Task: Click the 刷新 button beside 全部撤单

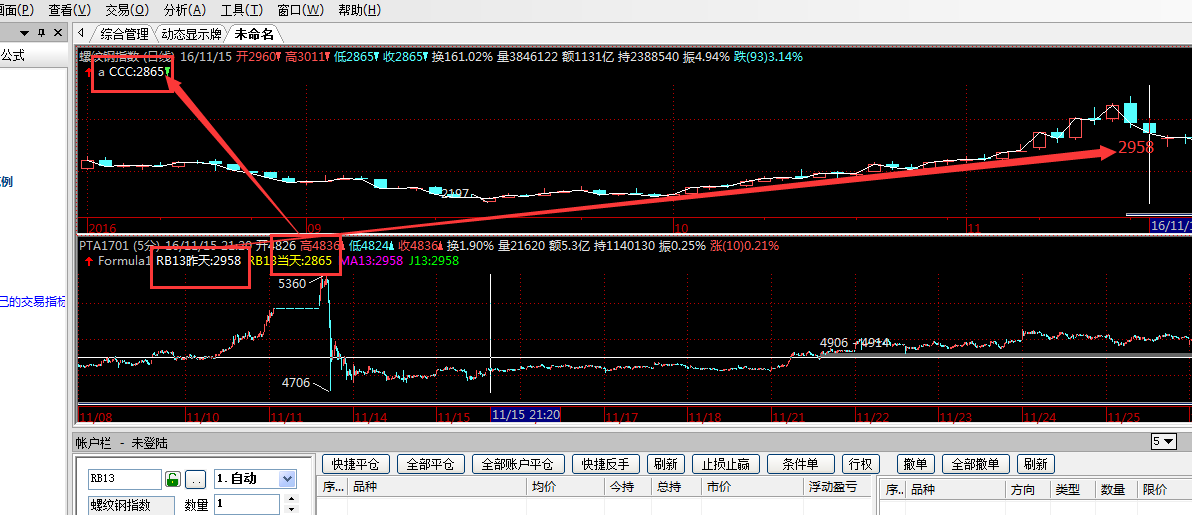Action: pyautogui.click(x=1035, y=464)
